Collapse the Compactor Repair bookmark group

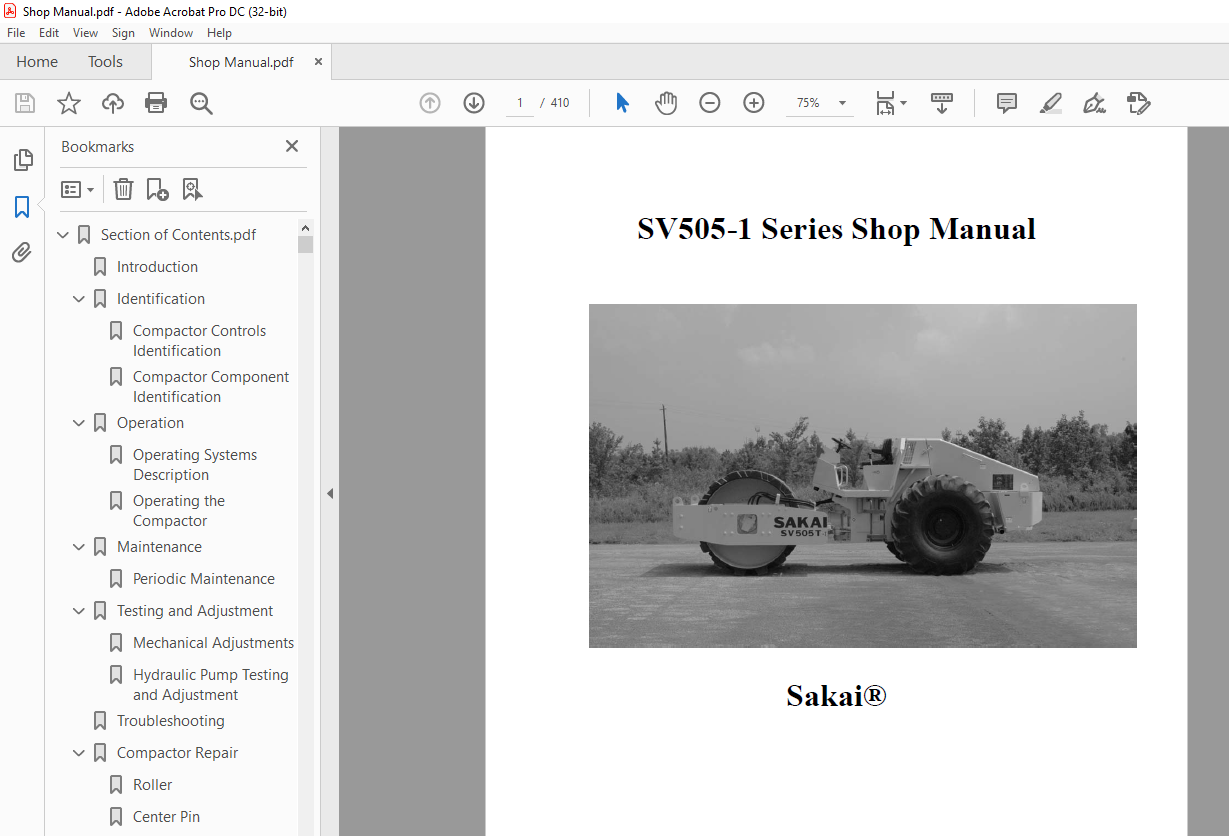coord(79,753)
